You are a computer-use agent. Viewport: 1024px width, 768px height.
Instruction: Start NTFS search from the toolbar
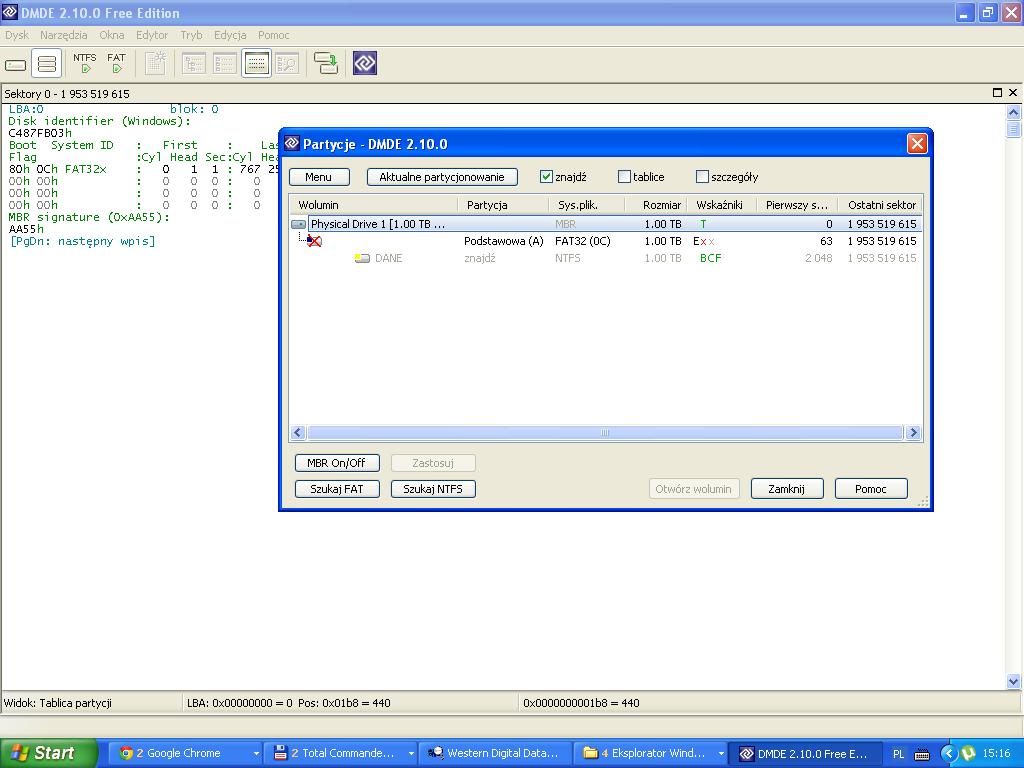[x=85, y=63]
